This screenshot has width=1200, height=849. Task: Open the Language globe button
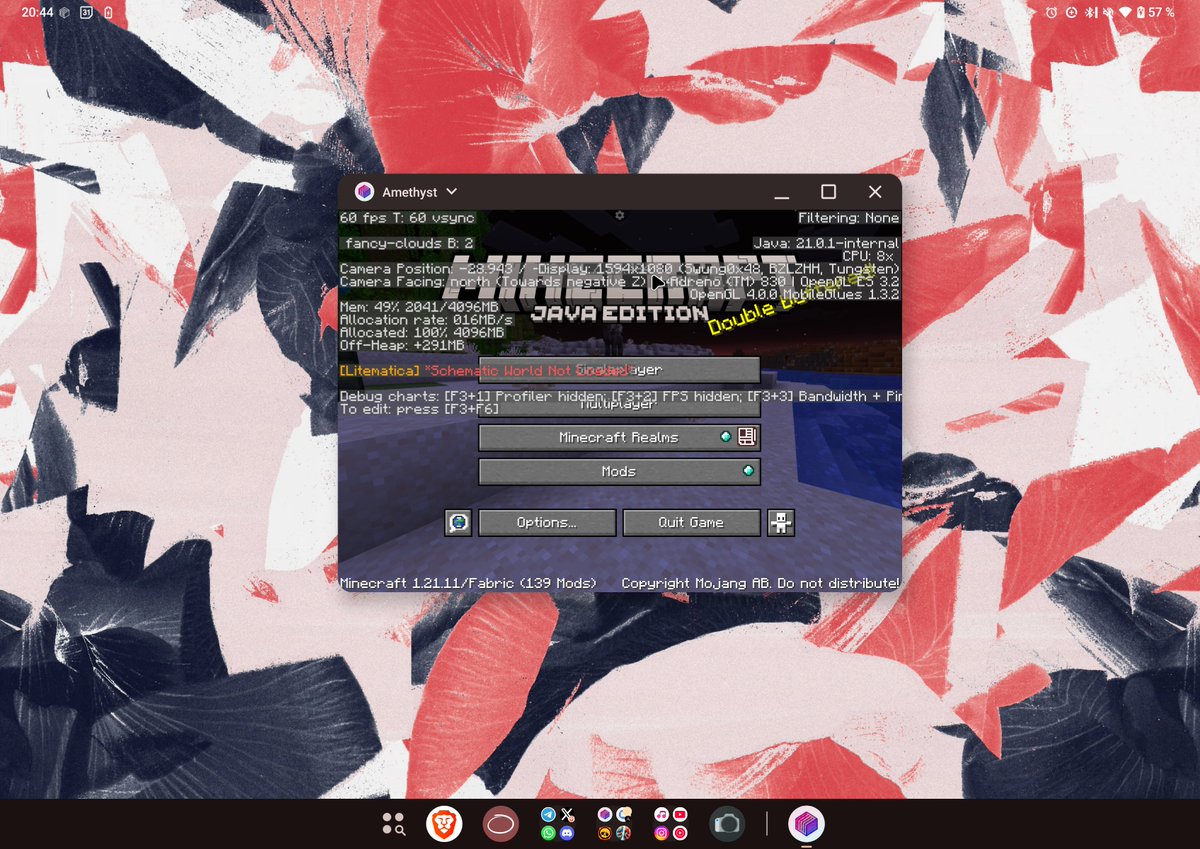(x=458, y=522)
